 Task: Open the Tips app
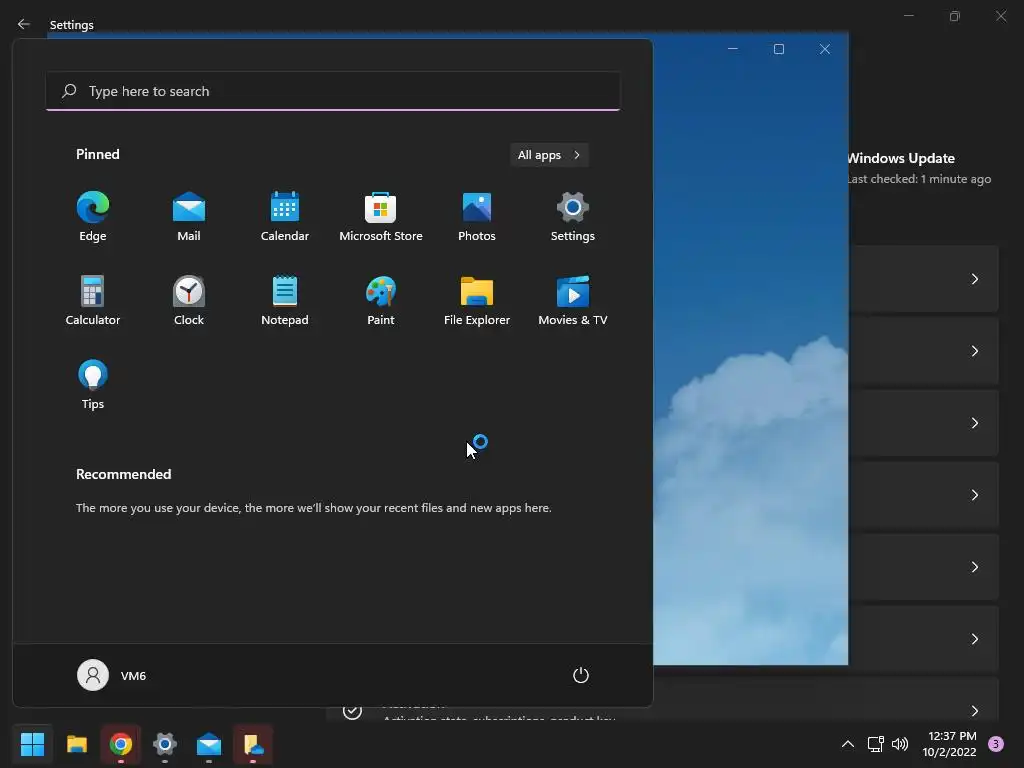tap(93, 385)
